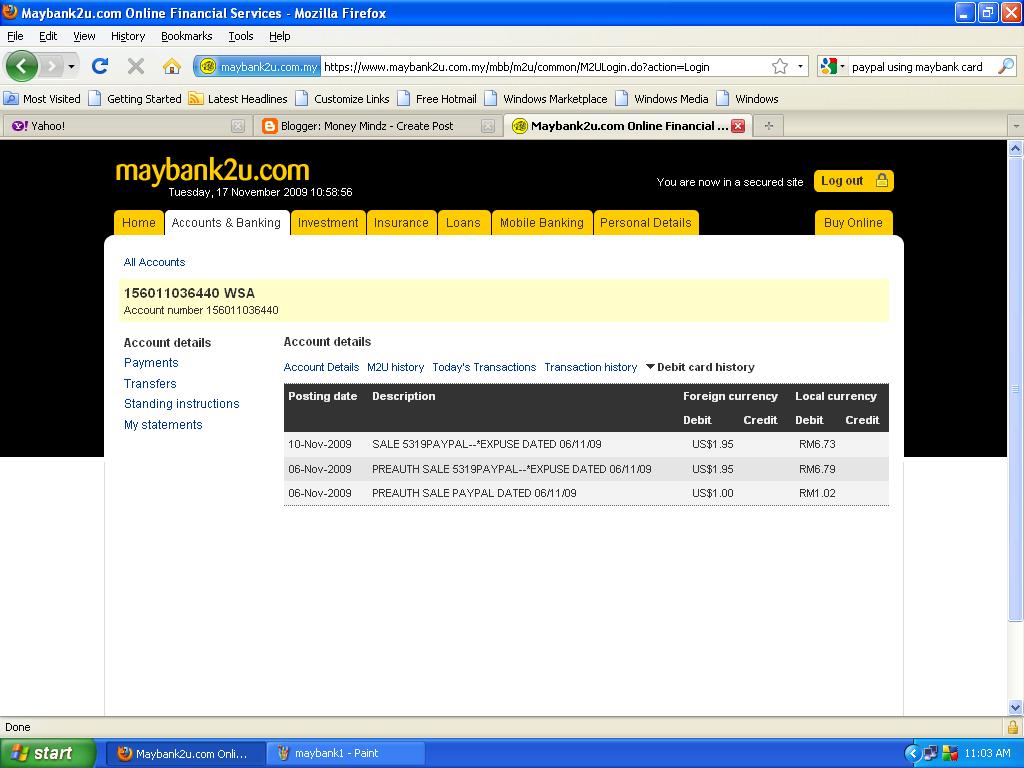Click the Google search engine icon
This screenshot has height=768, width=1024.
point(830,66)
